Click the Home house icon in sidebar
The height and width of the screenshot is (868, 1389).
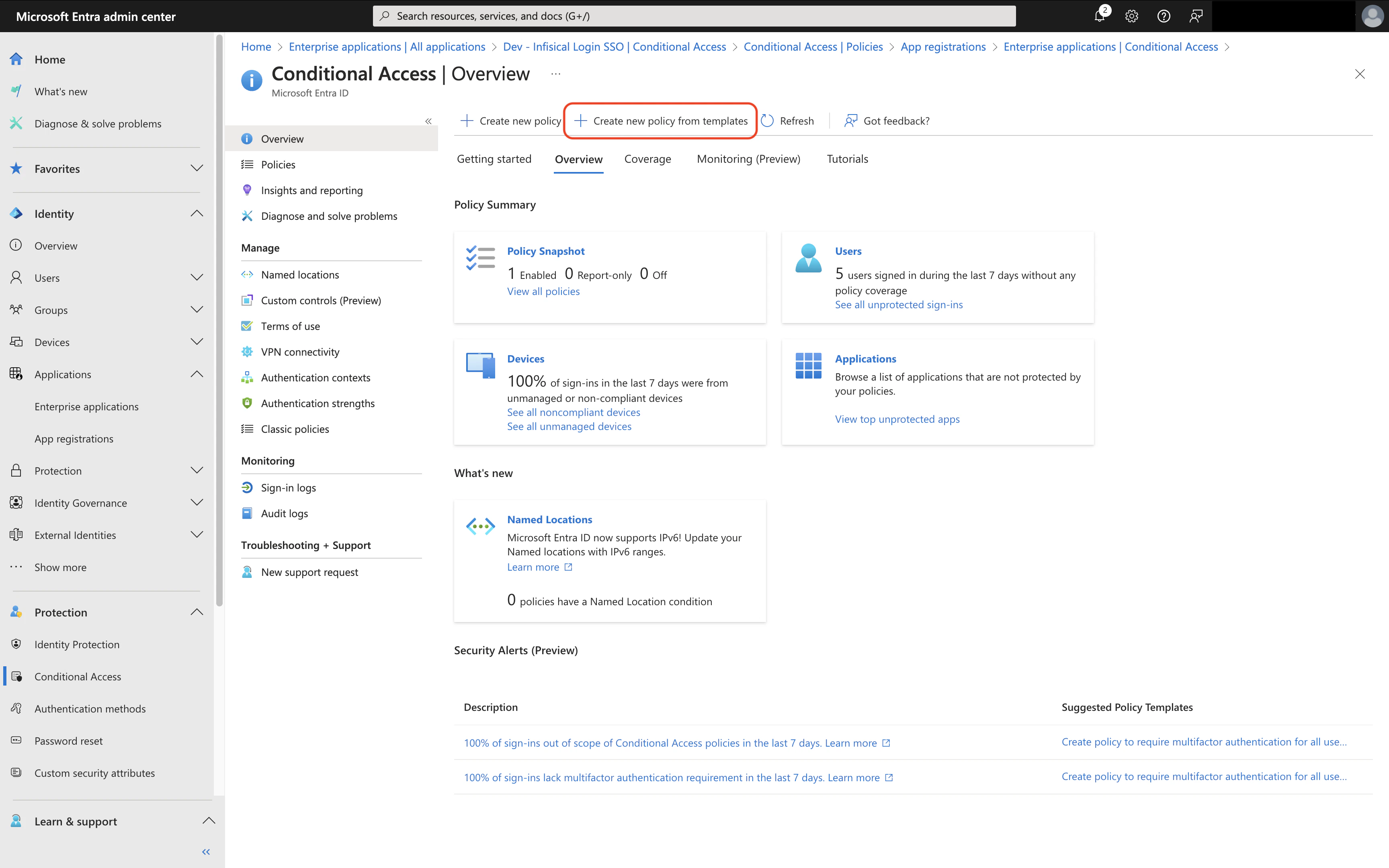[x=16, y=59]
